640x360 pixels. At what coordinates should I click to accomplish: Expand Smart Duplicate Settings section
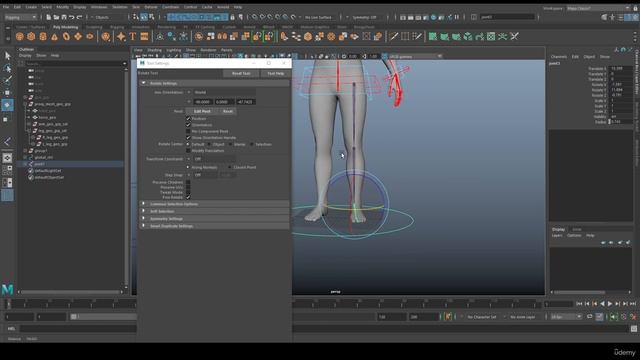[143, 226]
